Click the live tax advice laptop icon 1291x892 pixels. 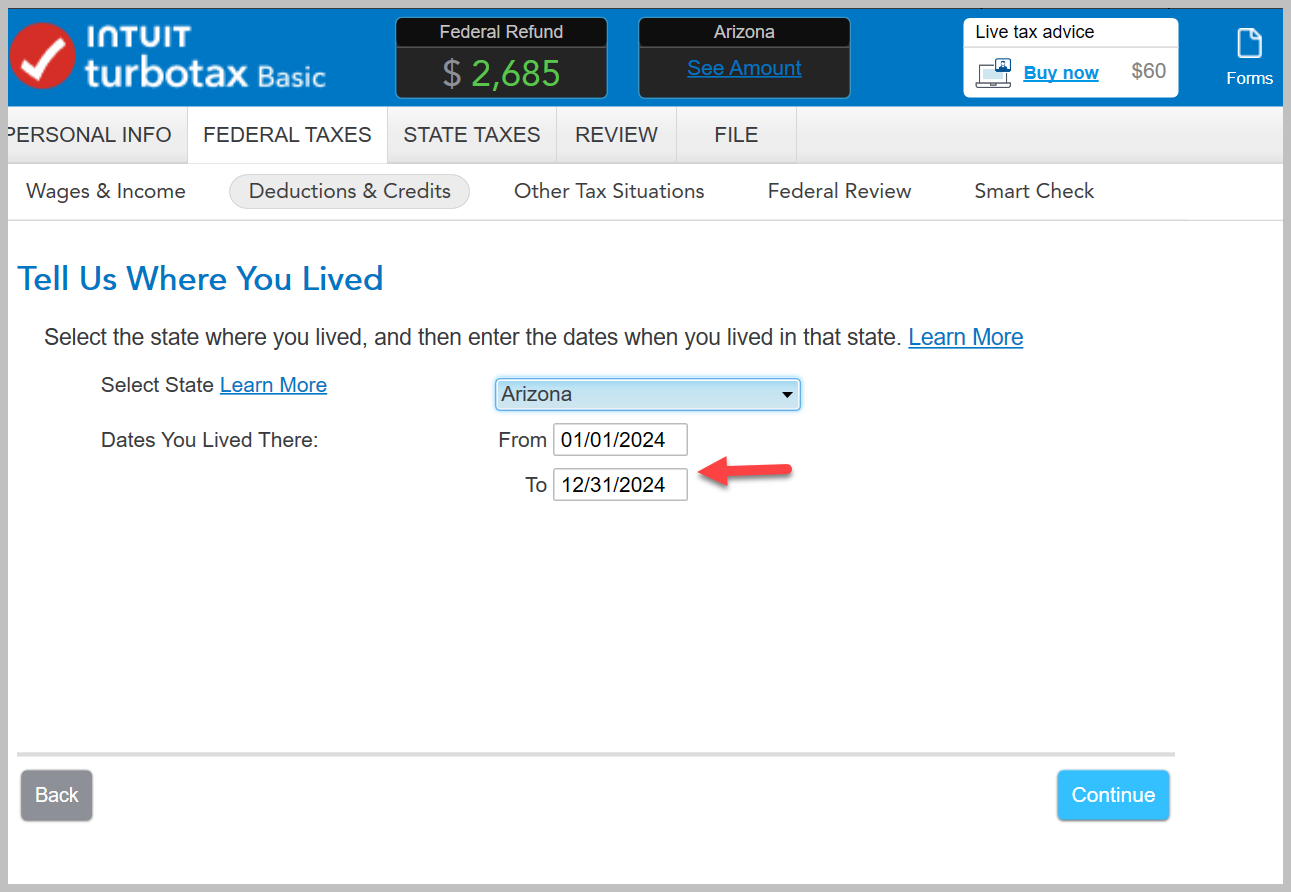tap(993, 73)
